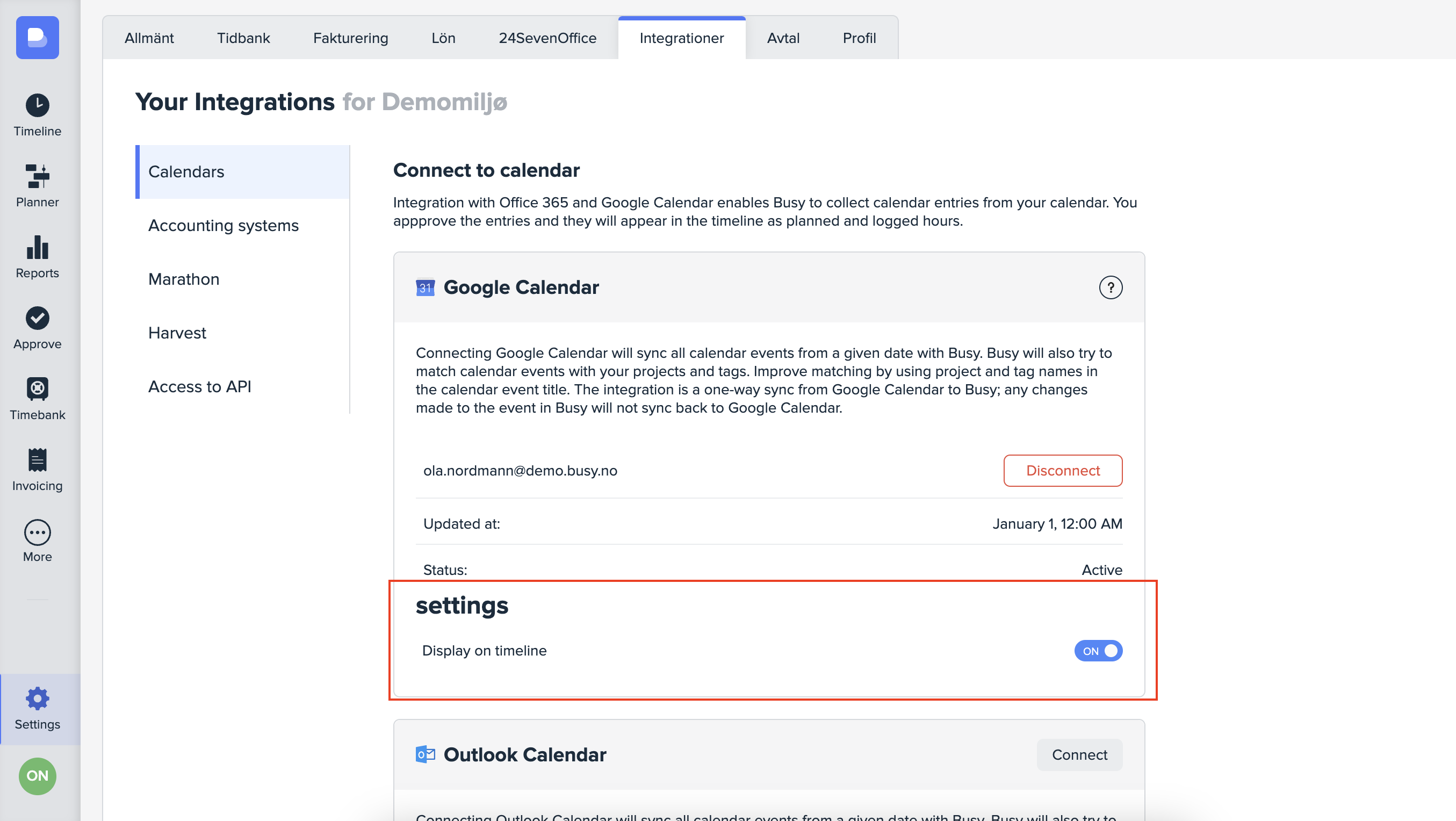The image size is (1456, 821).
Task: Go to Reports bar chart icon
Action: (37, 248)
